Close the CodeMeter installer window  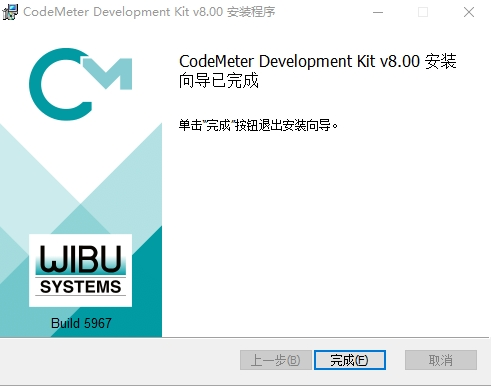(x=469, y=12)
